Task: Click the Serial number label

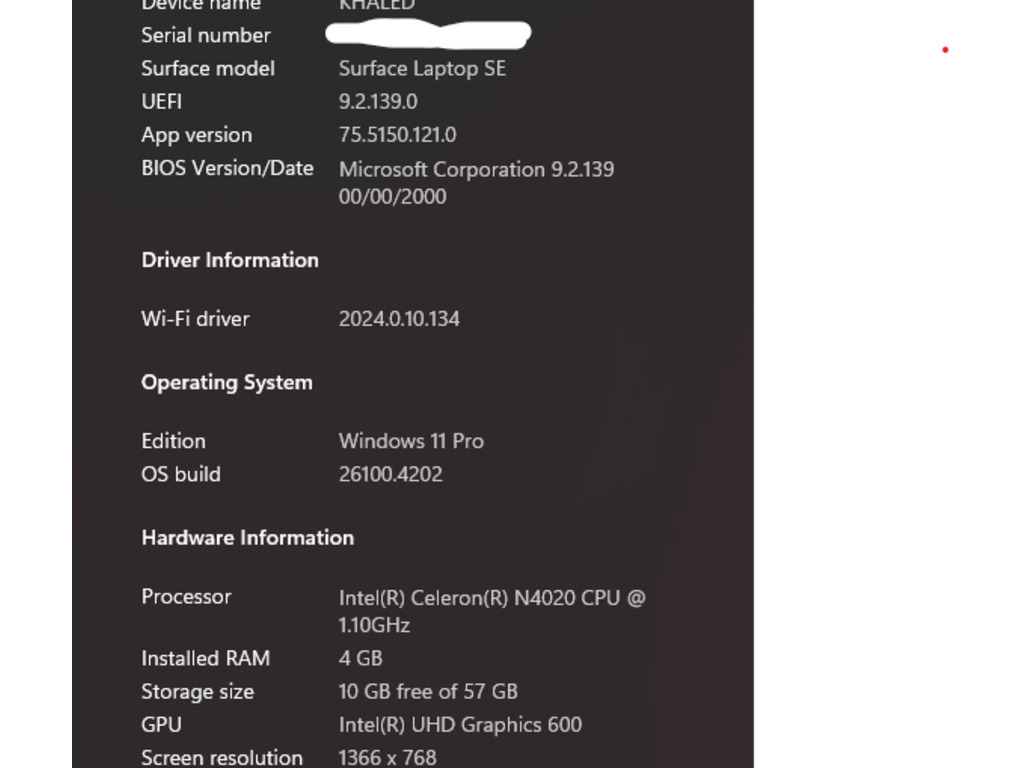Action: 206,35
